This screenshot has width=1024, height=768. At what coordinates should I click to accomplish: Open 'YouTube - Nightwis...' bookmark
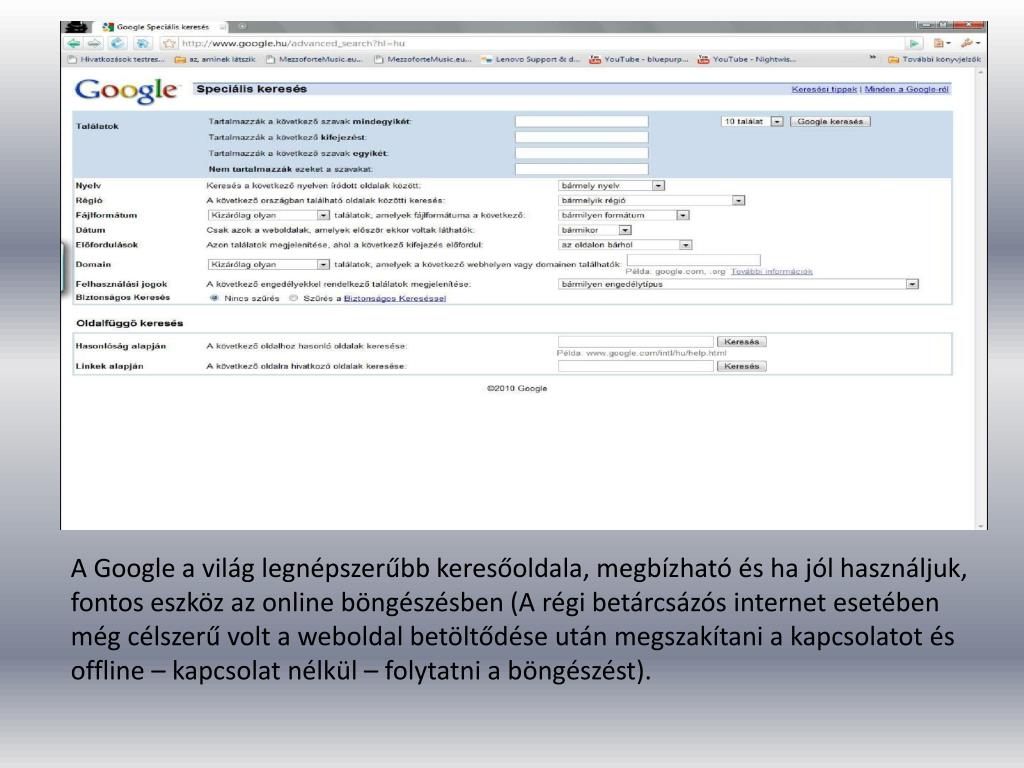[746, 59]
